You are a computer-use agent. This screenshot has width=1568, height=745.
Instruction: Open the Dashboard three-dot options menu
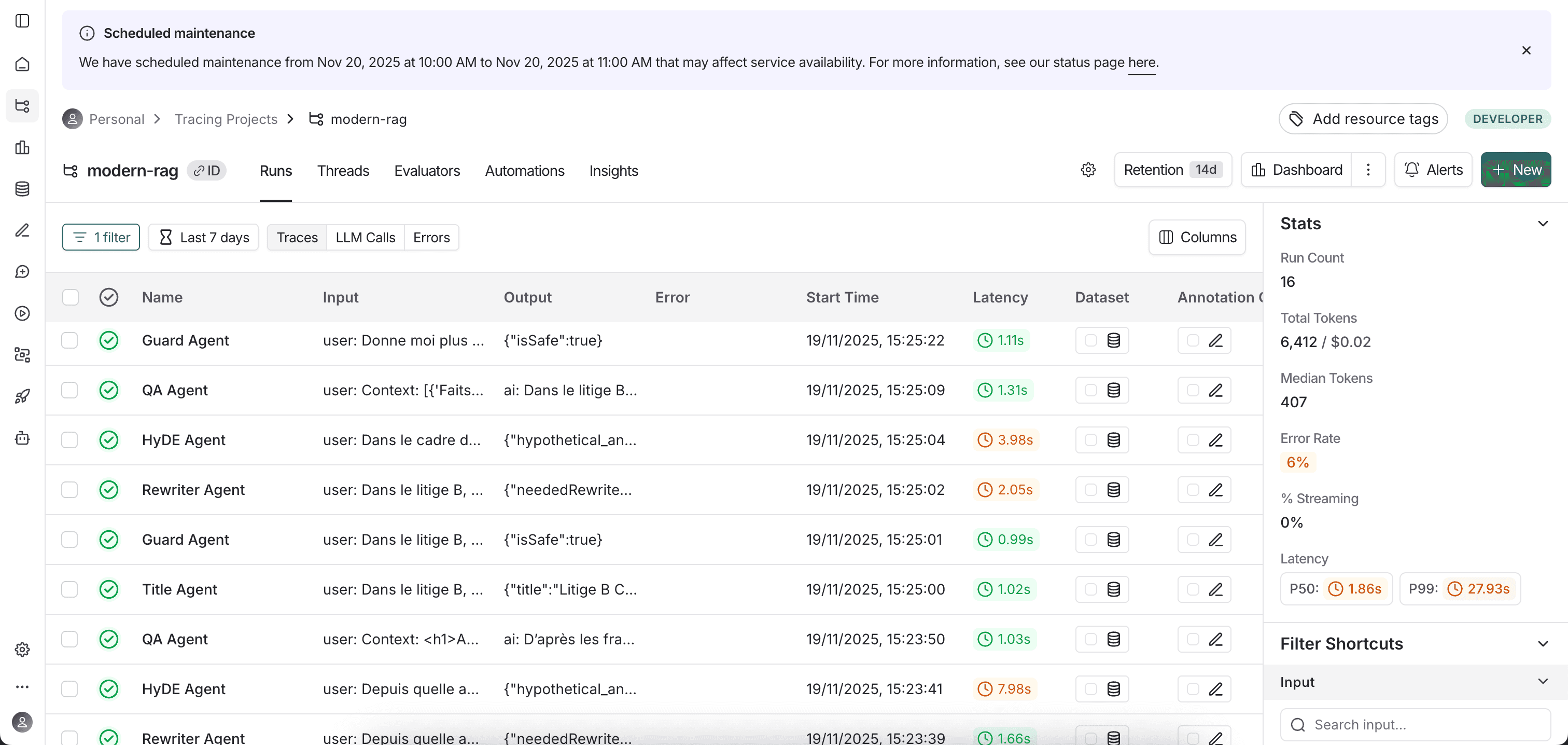tap(1368, 170)
